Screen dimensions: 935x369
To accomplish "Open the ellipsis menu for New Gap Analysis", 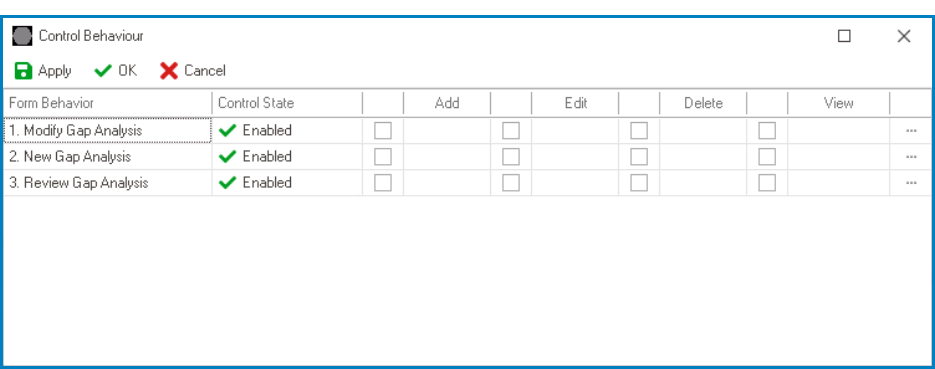I will [x=911, y=157].
